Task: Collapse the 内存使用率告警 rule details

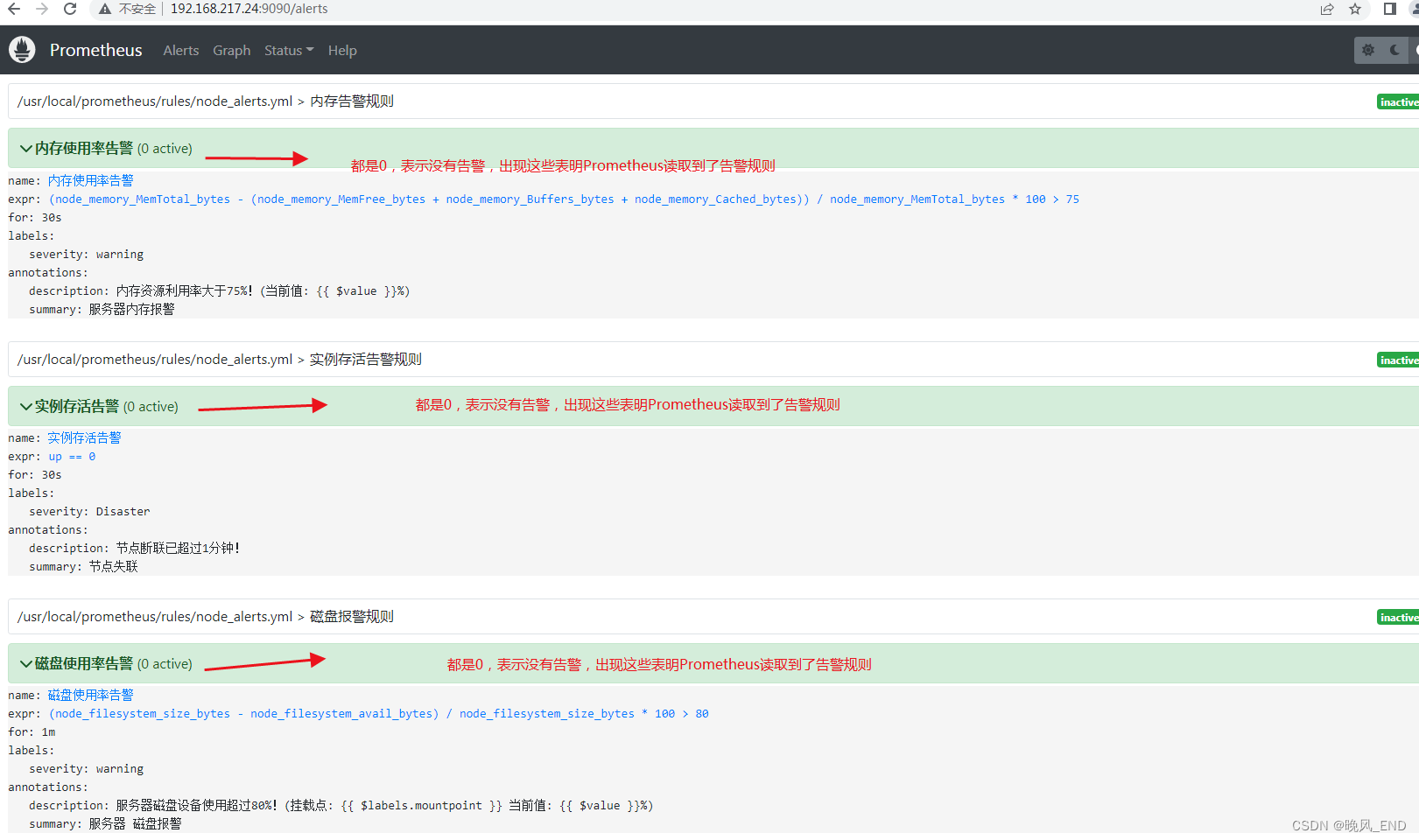Action: coord(25,148)
